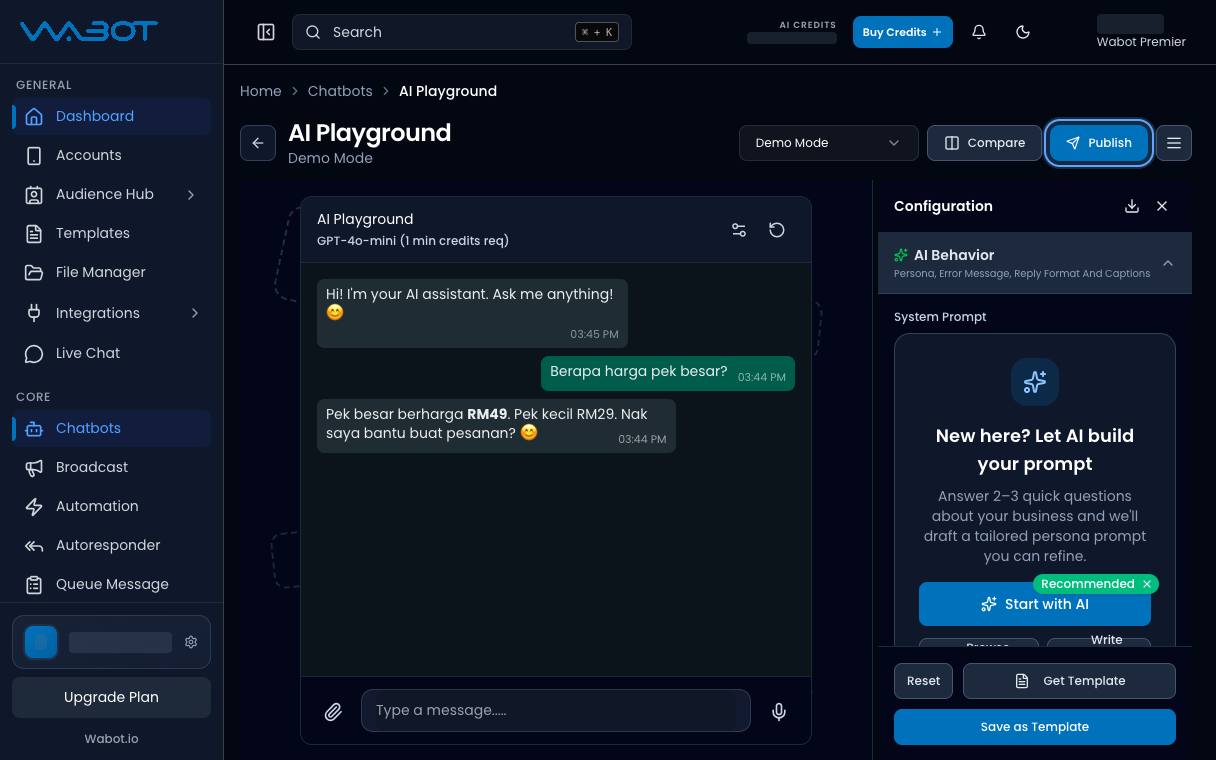Open workspace settings gear icon
The image size is (1216, 760).
coord(191,642)
